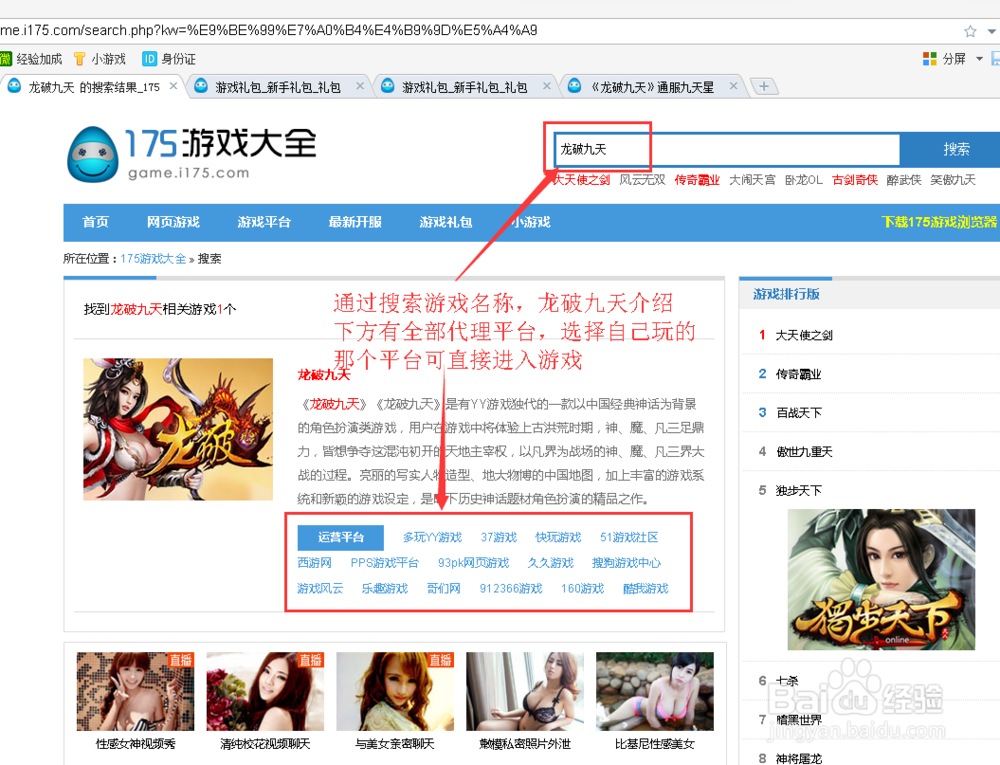Click the 搜索 search button

click(x=955, y=149)
